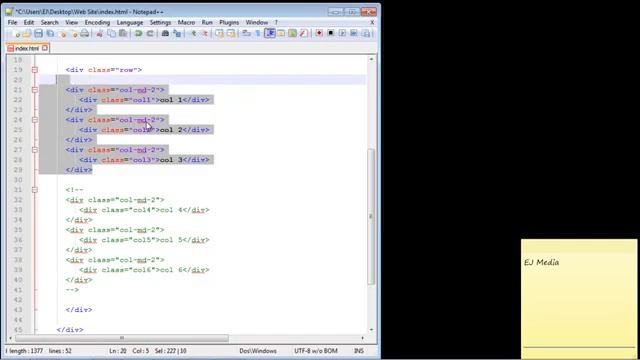Click the Stop Recording macro icon

[331, 33]
